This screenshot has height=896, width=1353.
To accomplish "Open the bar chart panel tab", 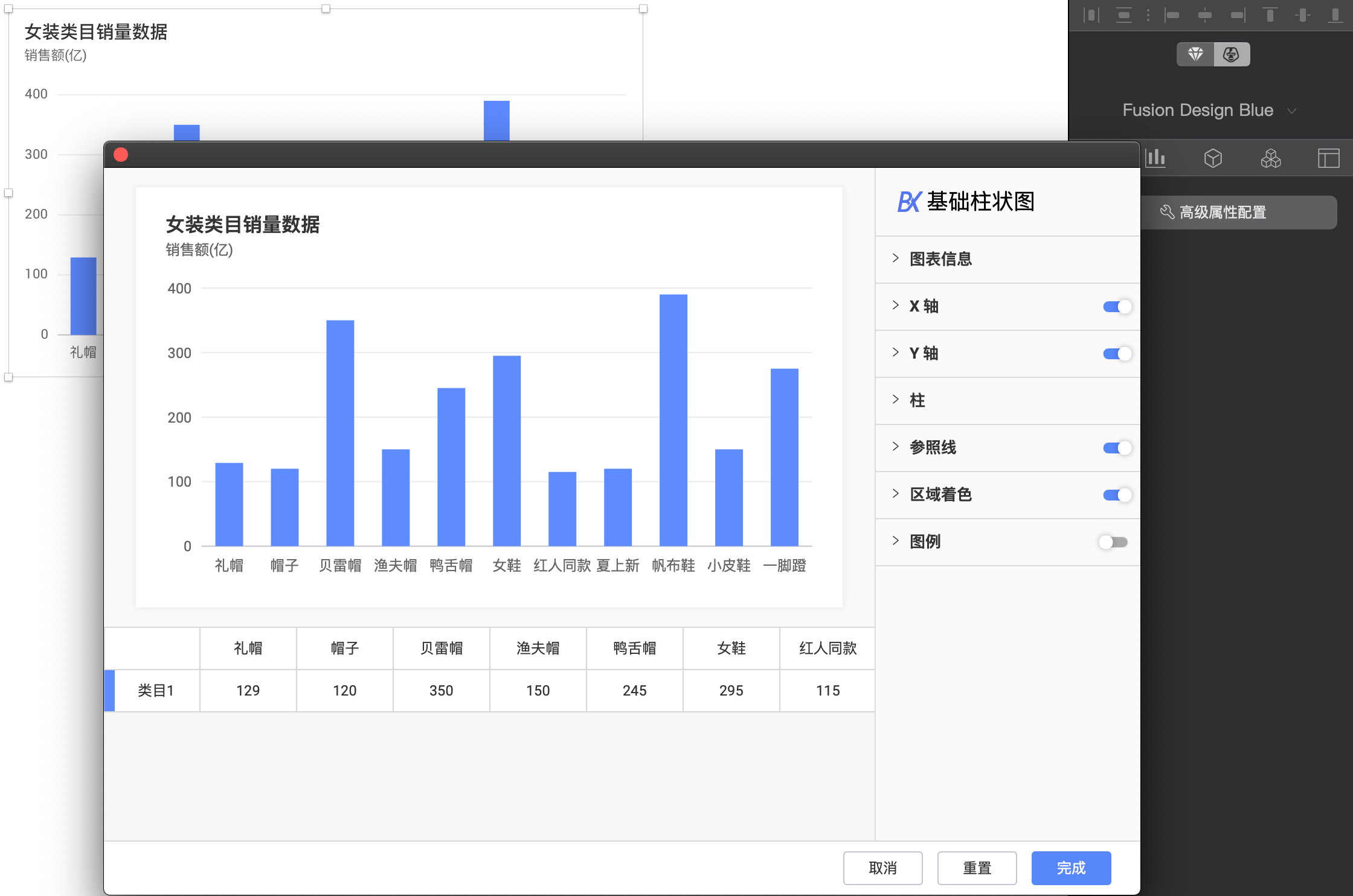I will pos(1155,159).
